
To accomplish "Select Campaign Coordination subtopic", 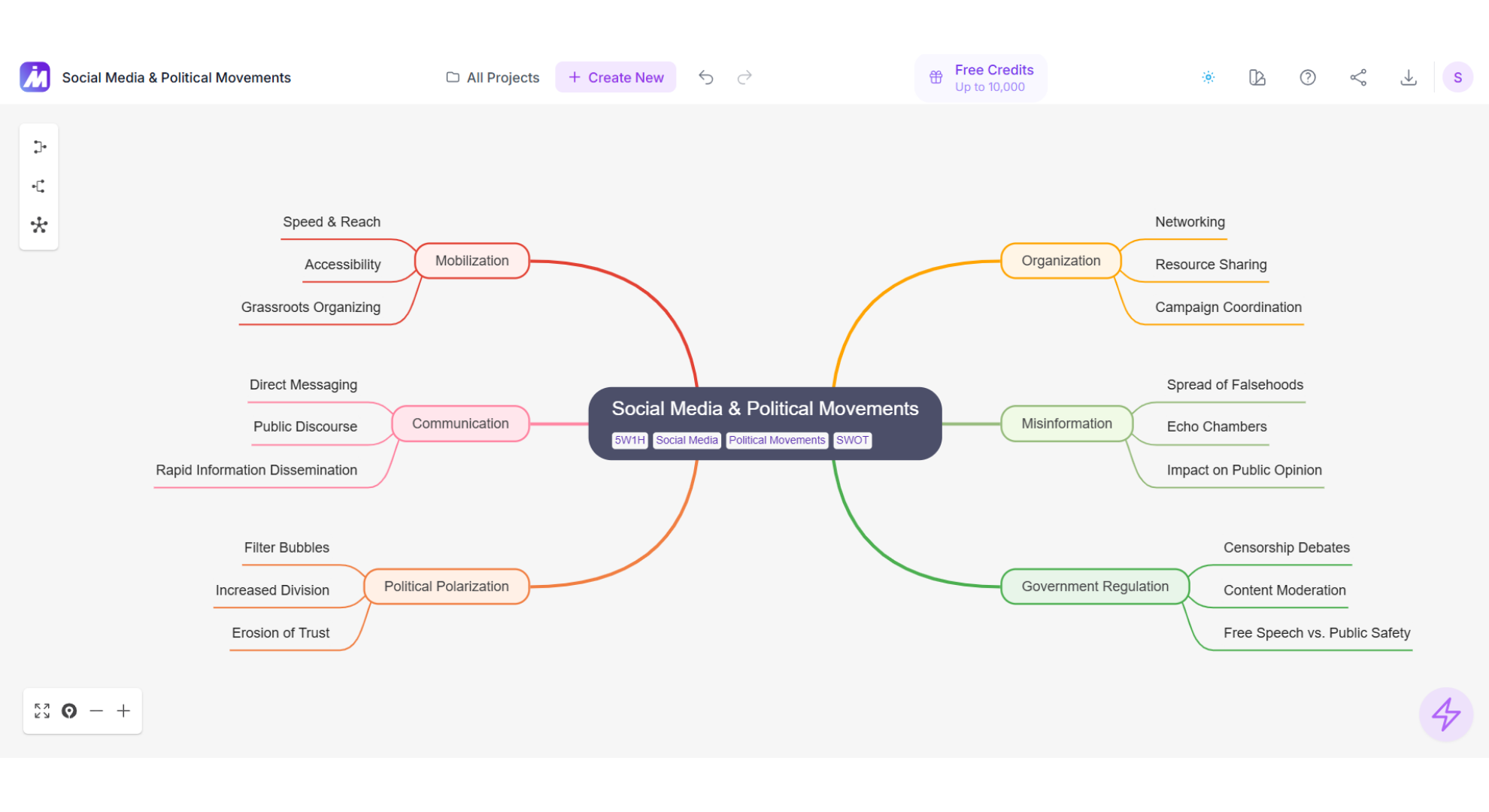I will coord(1228,307).
